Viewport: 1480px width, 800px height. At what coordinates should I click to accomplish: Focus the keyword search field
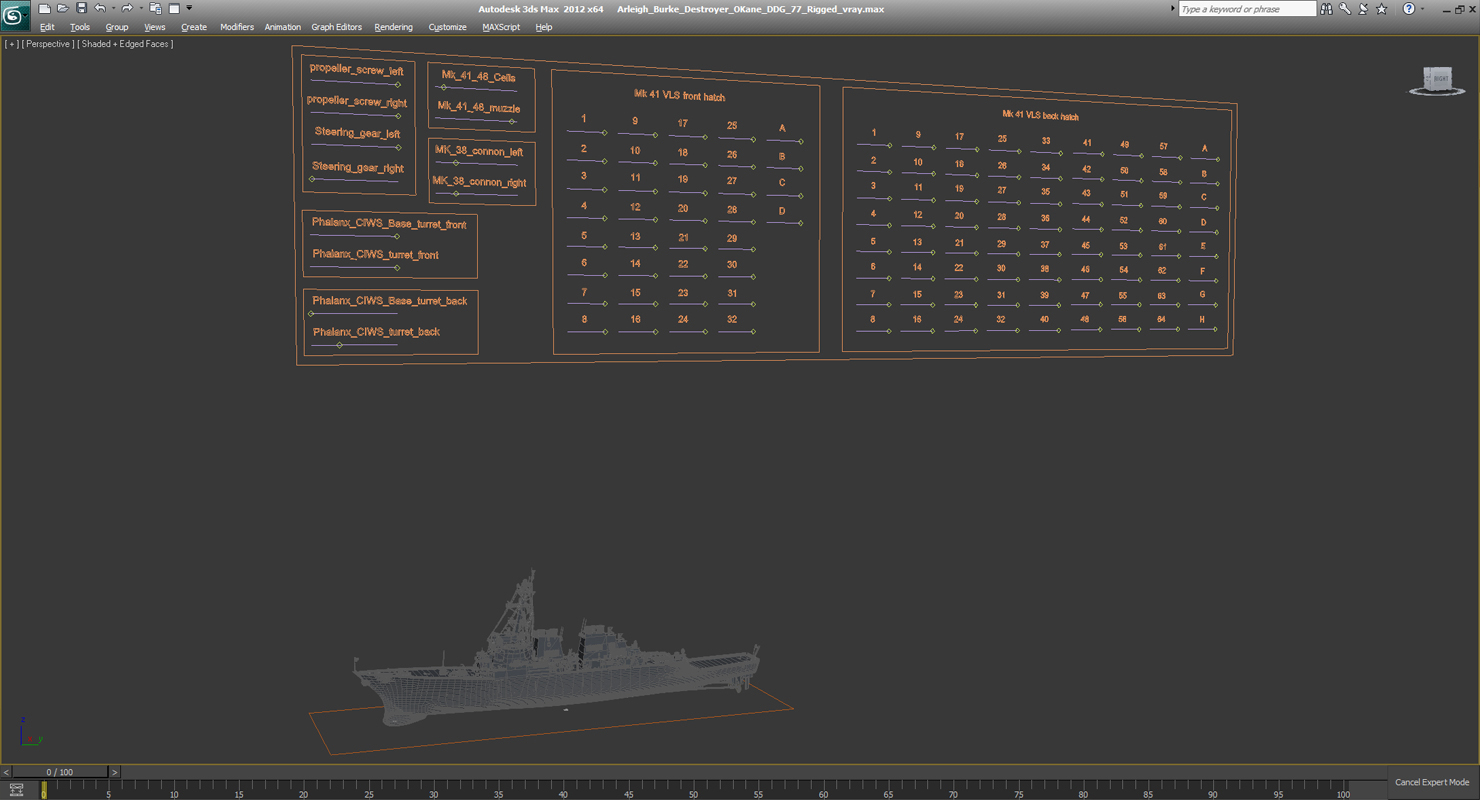click(x=1247, y=9)
